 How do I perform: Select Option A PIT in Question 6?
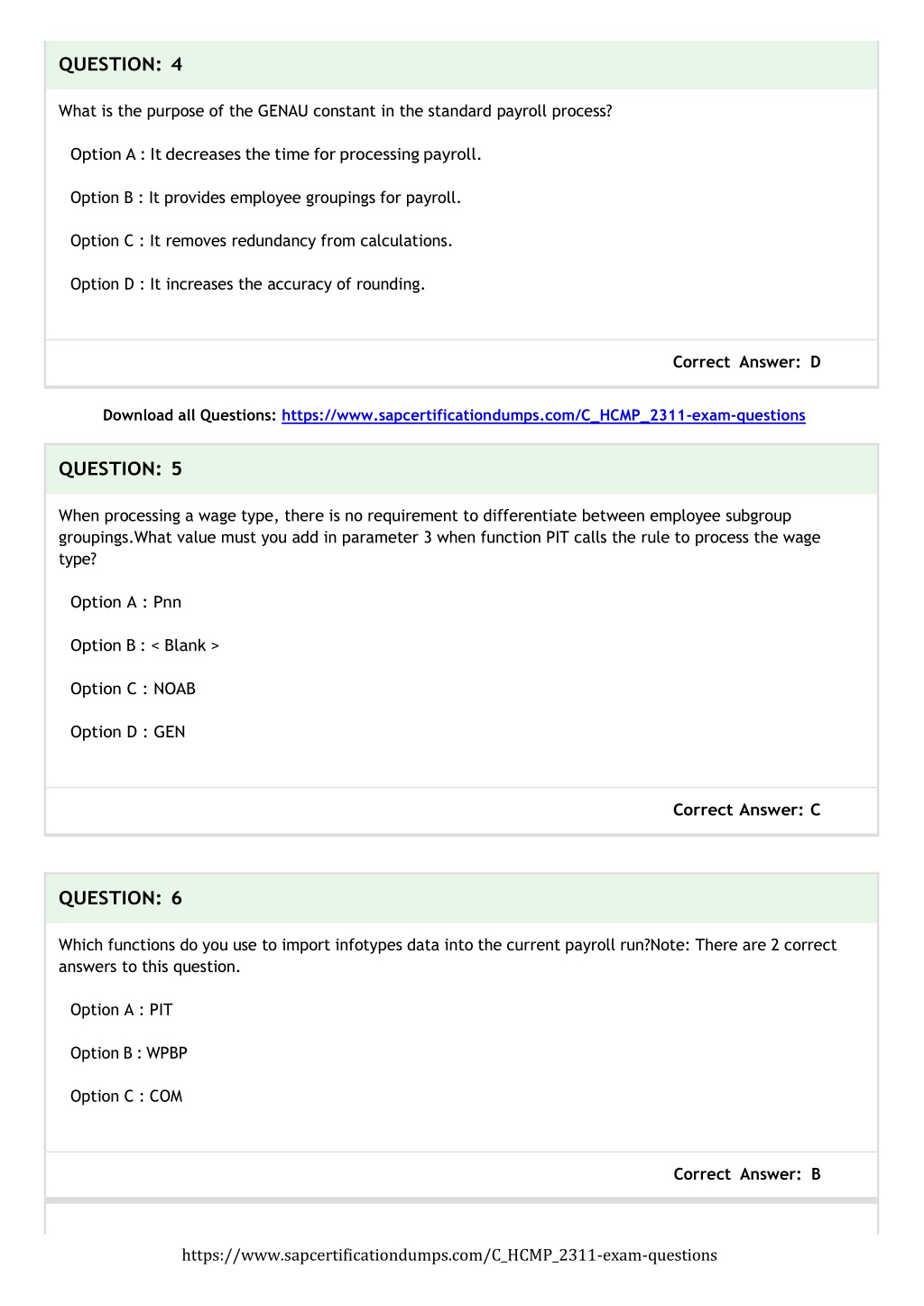tap(122, 1010)
